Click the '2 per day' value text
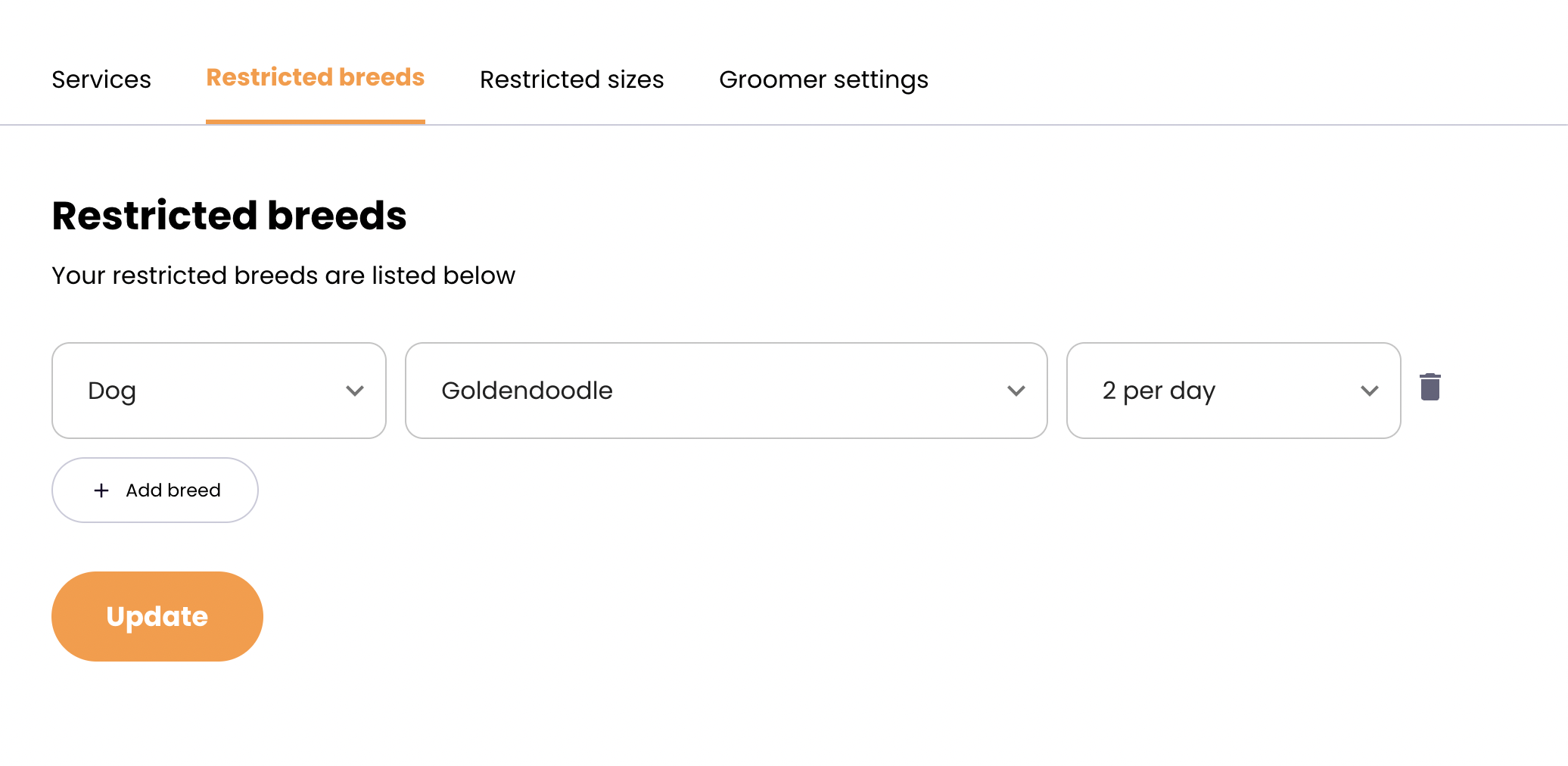The width and height of the screenshot is (1568, 766). pyautogui.click(x=1159, y=391)
